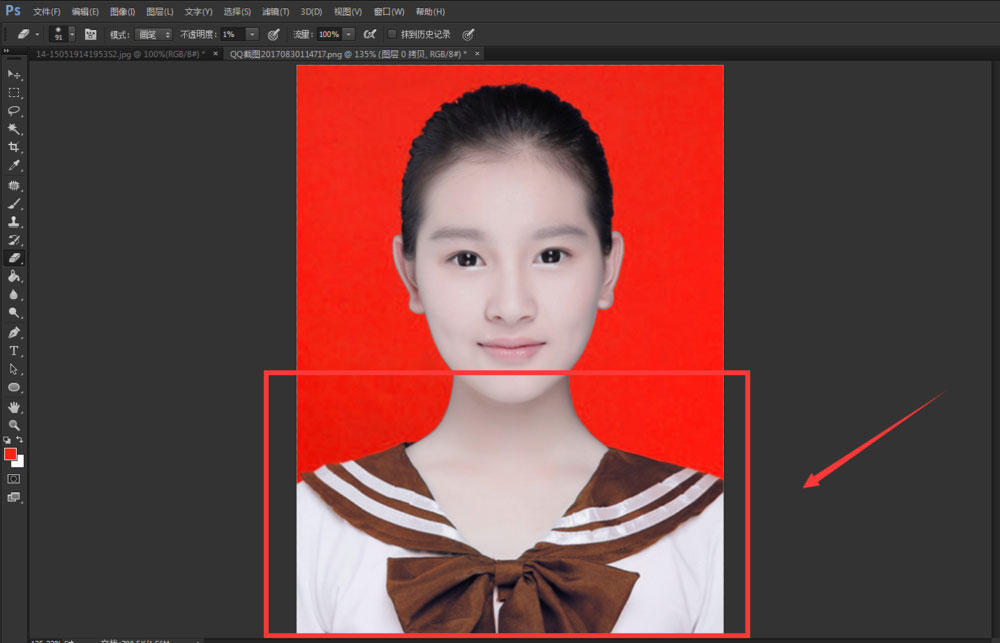Toggle Quick Mask mode
Viewport: 1000px width, 643px height.
click(x=14, y=478)
